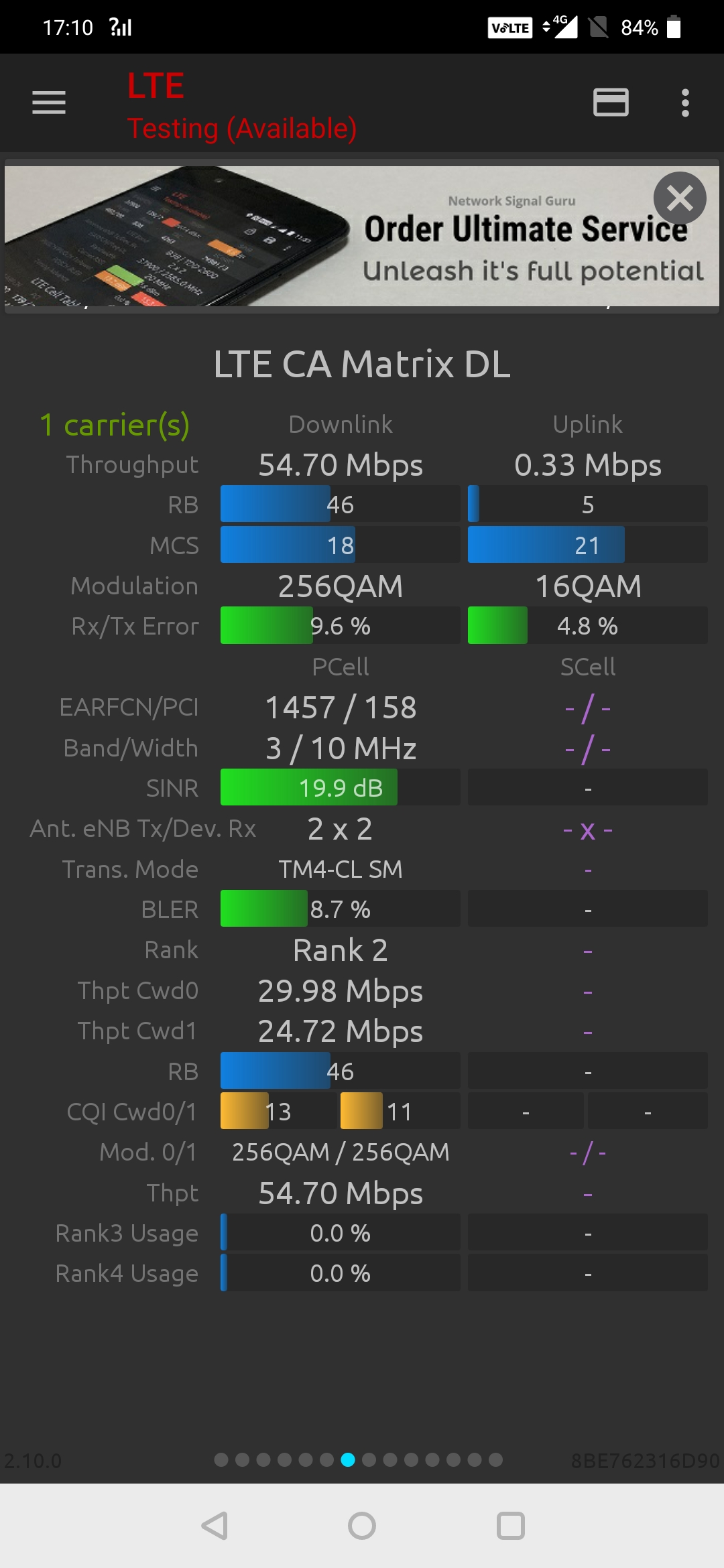This screenshot has width=724, height=1568.
Task: Tap the battery icon in the status bar
Action: pos(675,27)
